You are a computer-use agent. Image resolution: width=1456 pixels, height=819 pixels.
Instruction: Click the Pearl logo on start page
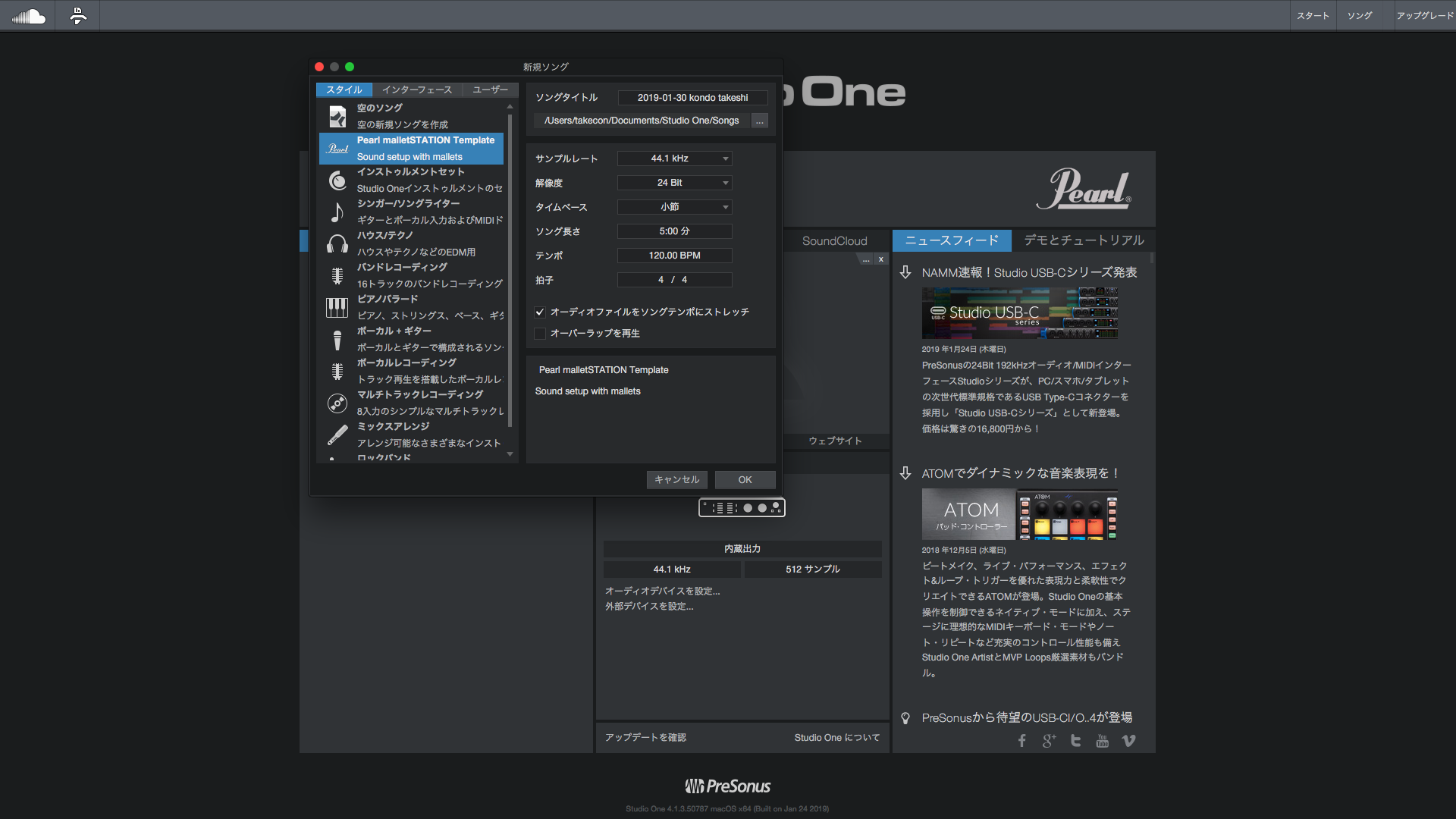(1084, 189)
